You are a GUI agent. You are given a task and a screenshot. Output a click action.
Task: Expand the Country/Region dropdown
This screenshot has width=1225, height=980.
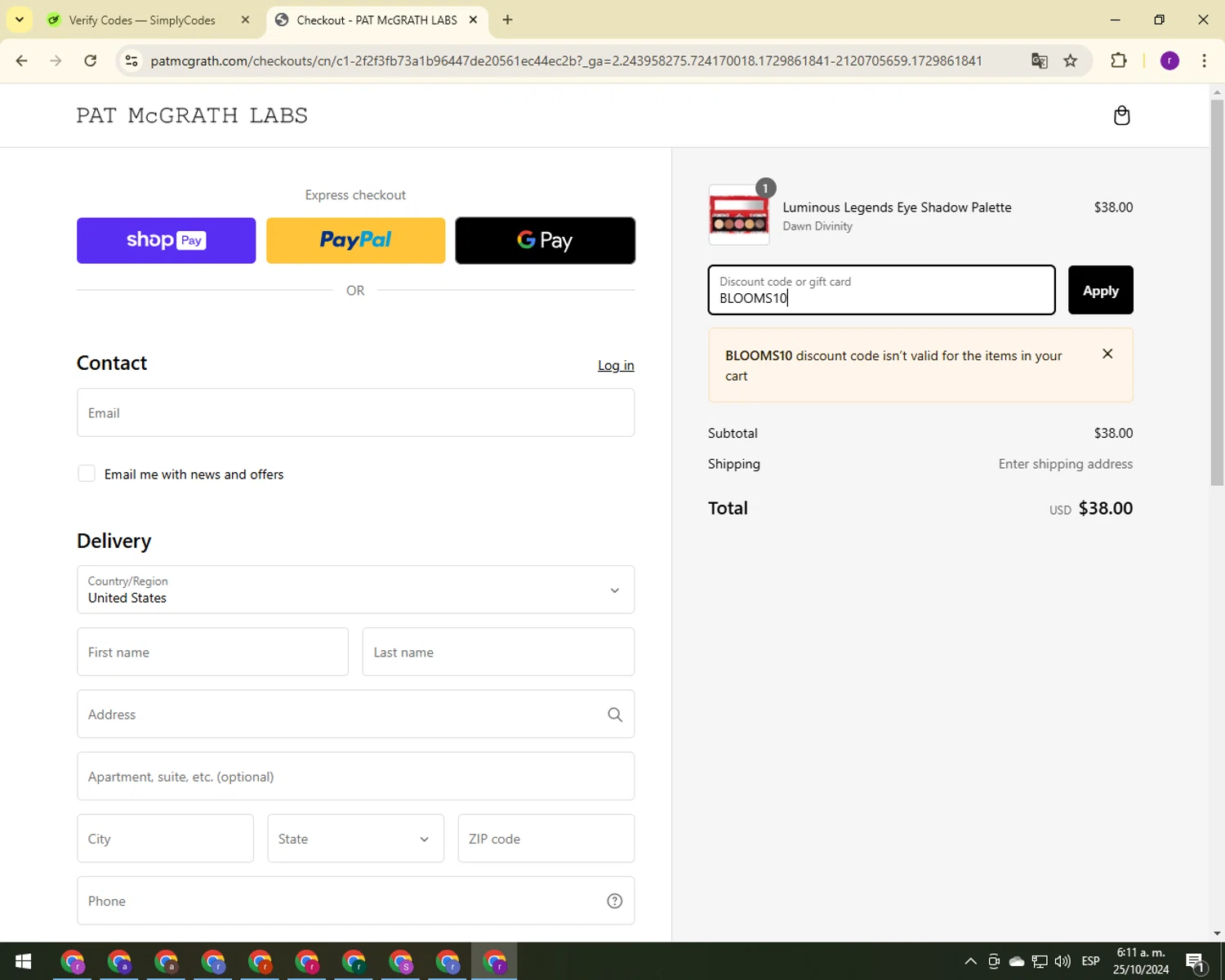point(355,590)
